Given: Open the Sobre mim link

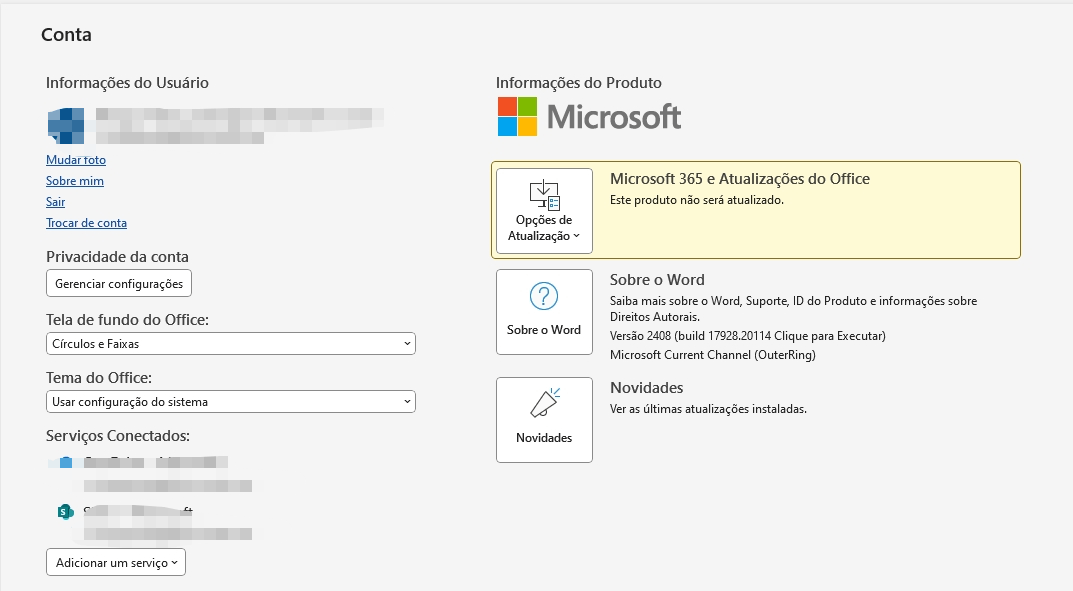Looking at the screenshot, I should 75,181.
